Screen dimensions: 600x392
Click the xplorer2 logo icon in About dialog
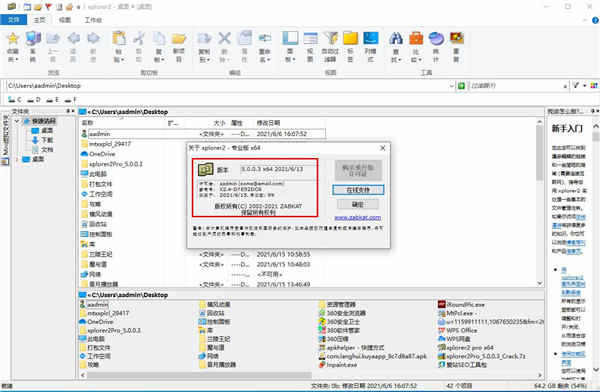(205, 169)
